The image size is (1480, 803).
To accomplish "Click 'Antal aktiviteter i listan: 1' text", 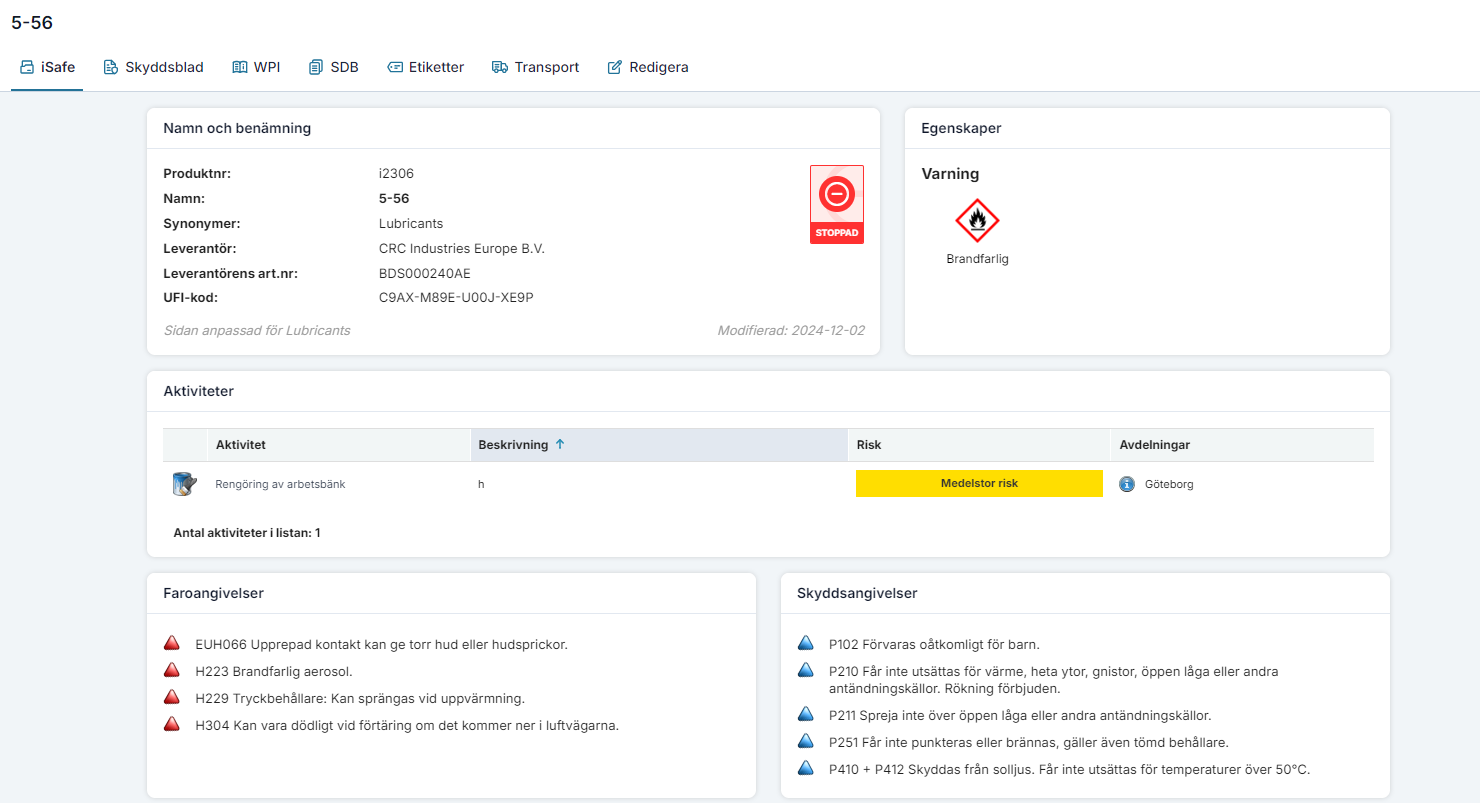I will pos(247,533).
